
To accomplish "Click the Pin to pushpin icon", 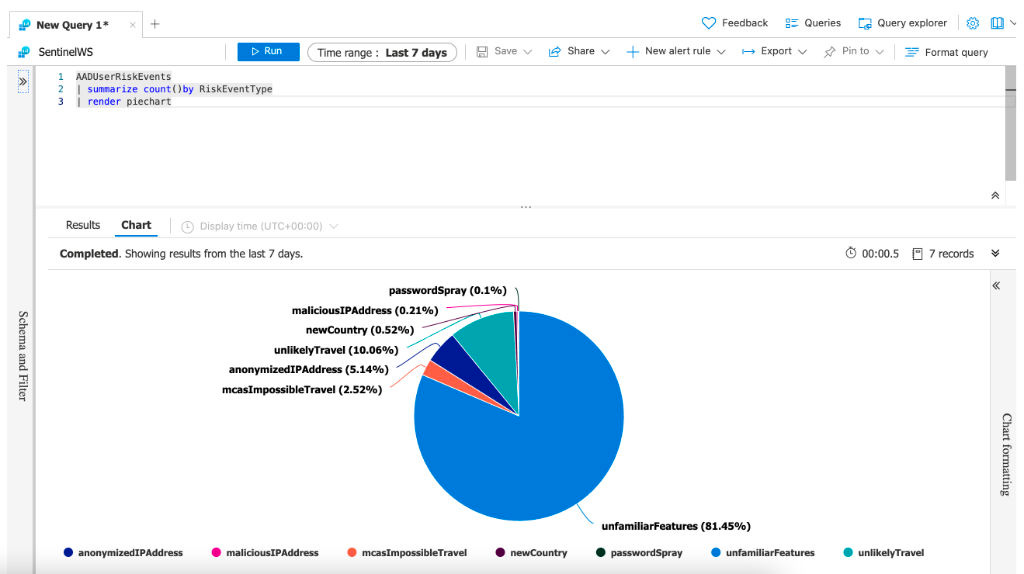I will 829,52.
